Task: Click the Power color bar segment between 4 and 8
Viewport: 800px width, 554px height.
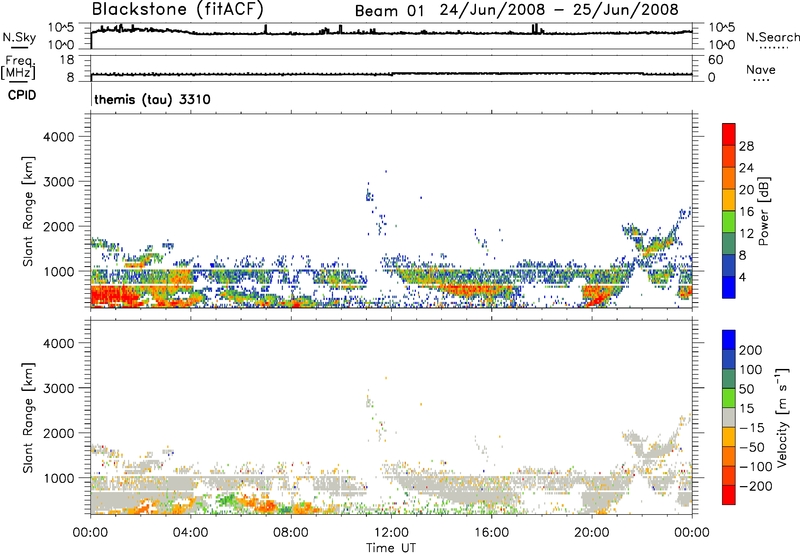Action: 729,265
